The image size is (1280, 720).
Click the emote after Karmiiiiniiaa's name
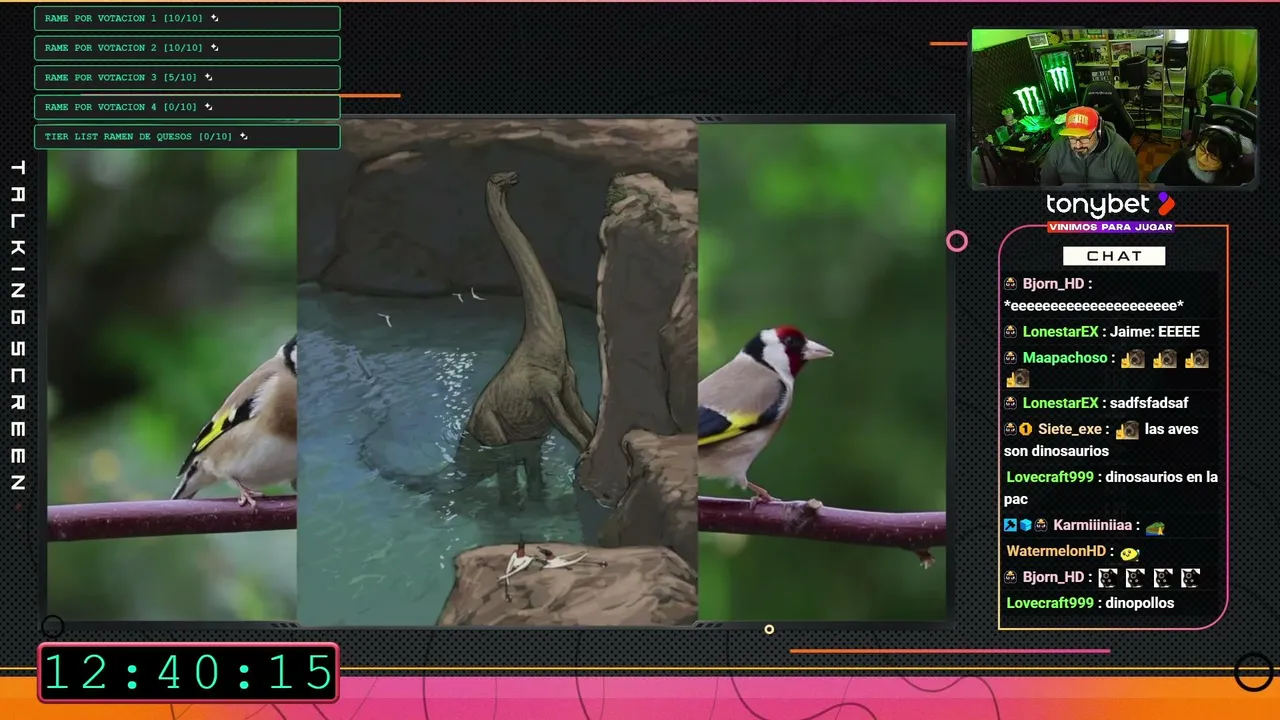pyautogui.click(x=1155, y=527)
